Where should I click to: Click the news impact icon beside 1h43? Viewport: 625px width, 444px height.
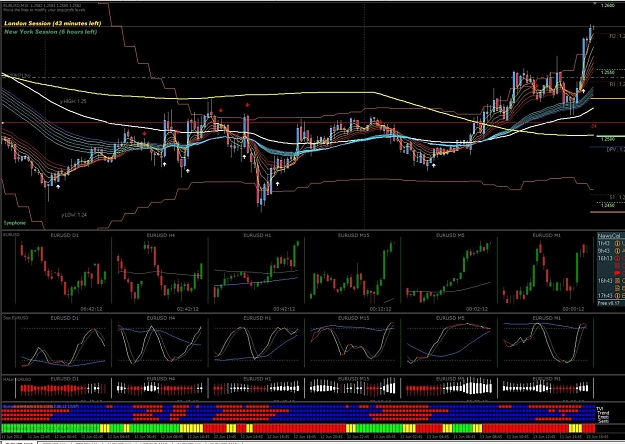tap(618, 243)
